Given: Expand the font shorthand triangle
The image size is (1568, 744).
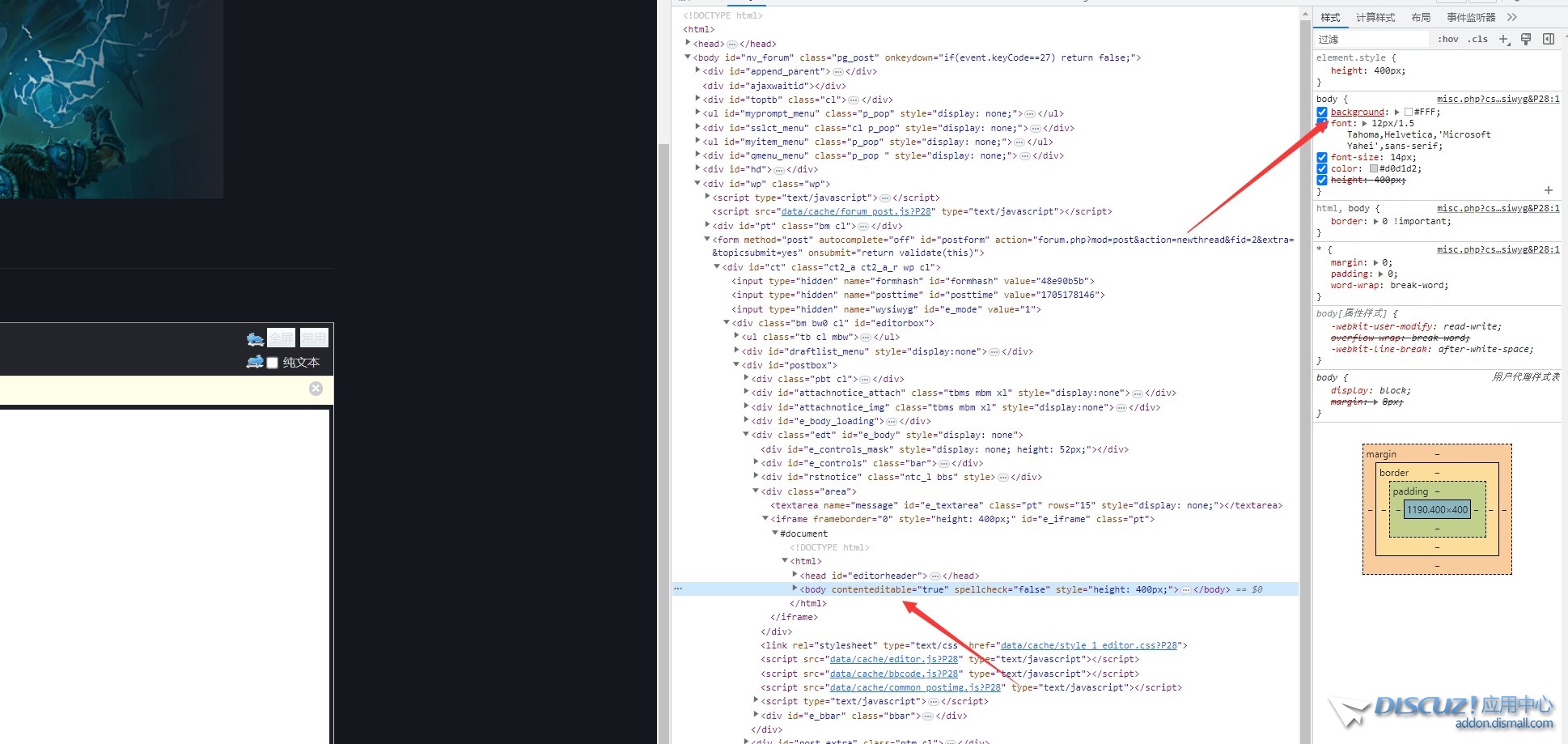Looking at the screenshot, I should point(1365,124).
